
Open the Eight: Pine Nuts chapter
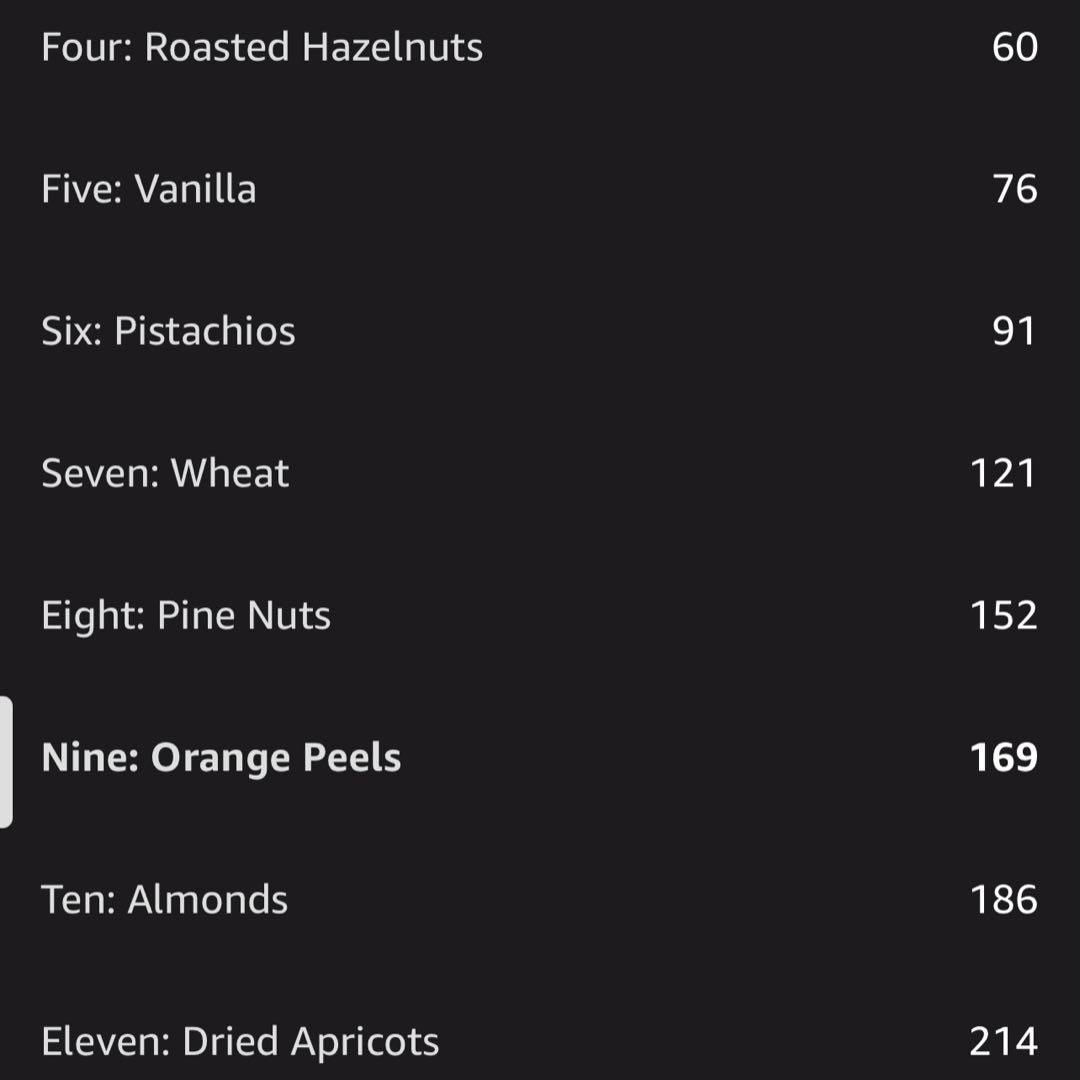[x=186, y=615]
